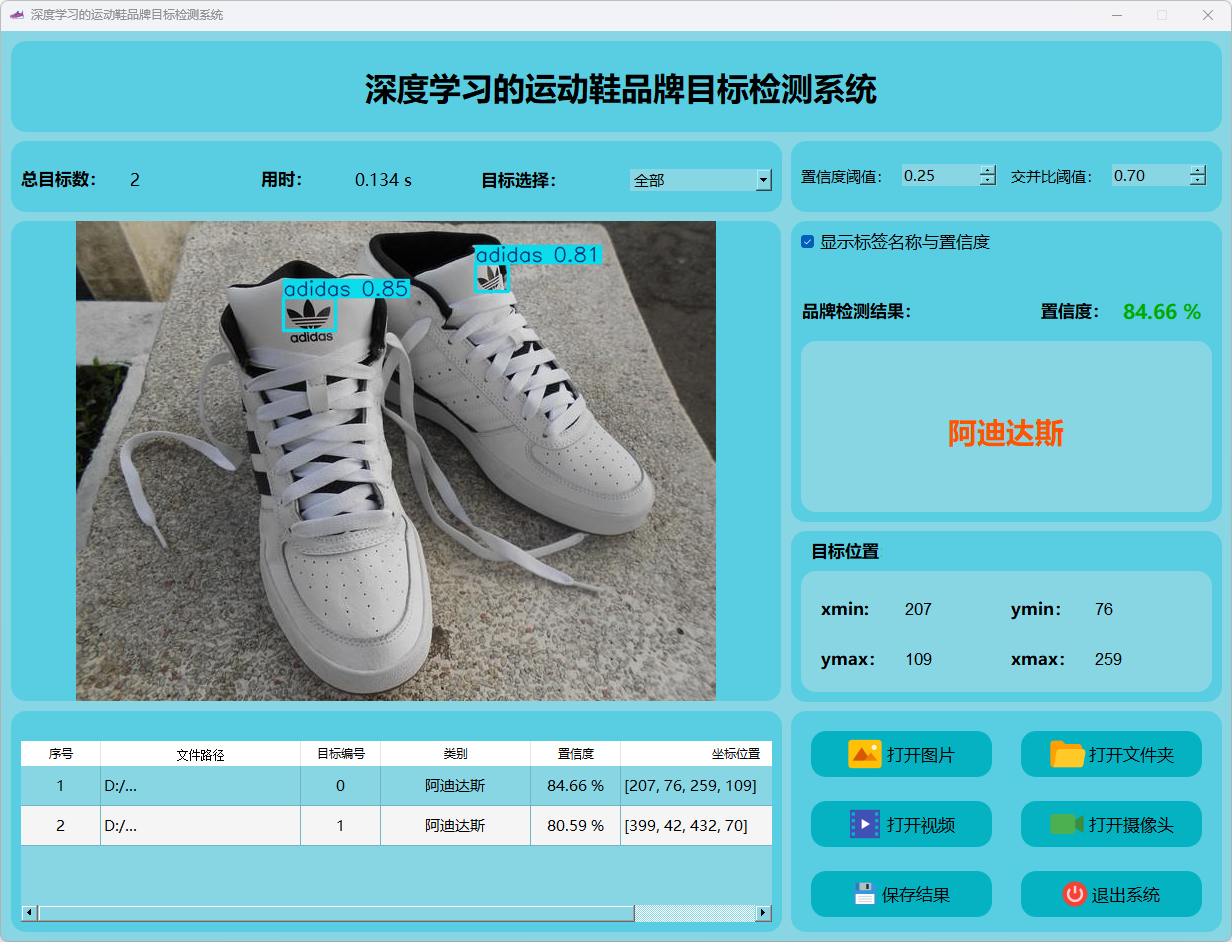The height and width of the screenshot is (942, 1232).
Task: Click the adidas 0.85 detection label
Action: 346,289
